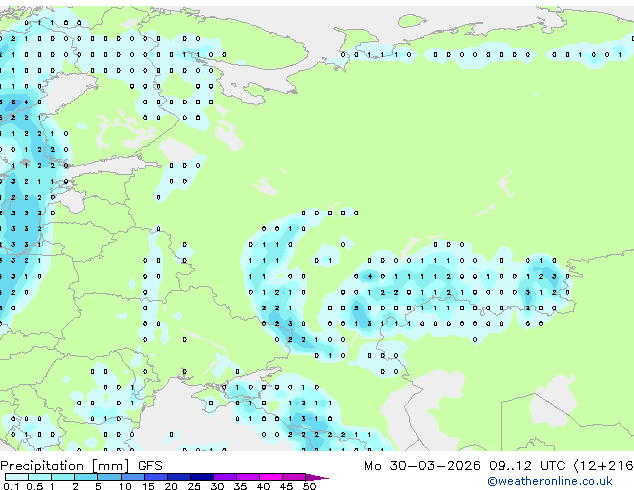This screenshot has width=634, height=490.
Task: Click the legend label '40'
Action: tap(263, 486)
